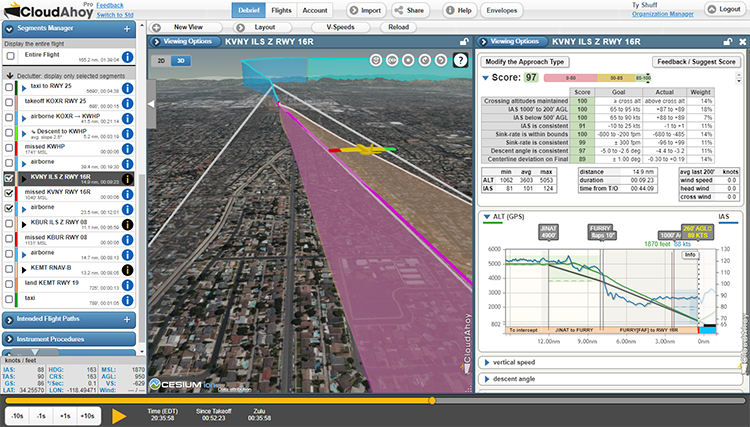Click the center-on-aircraft circle icon
This screenshot has width=750, height=427.
click(x=408, y=60)
